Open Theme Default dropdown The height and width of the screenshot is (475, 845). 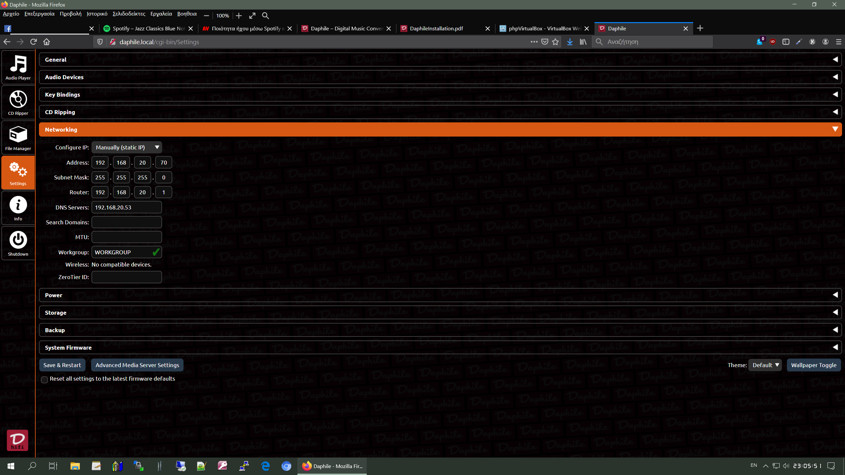(x=765, y=365)
